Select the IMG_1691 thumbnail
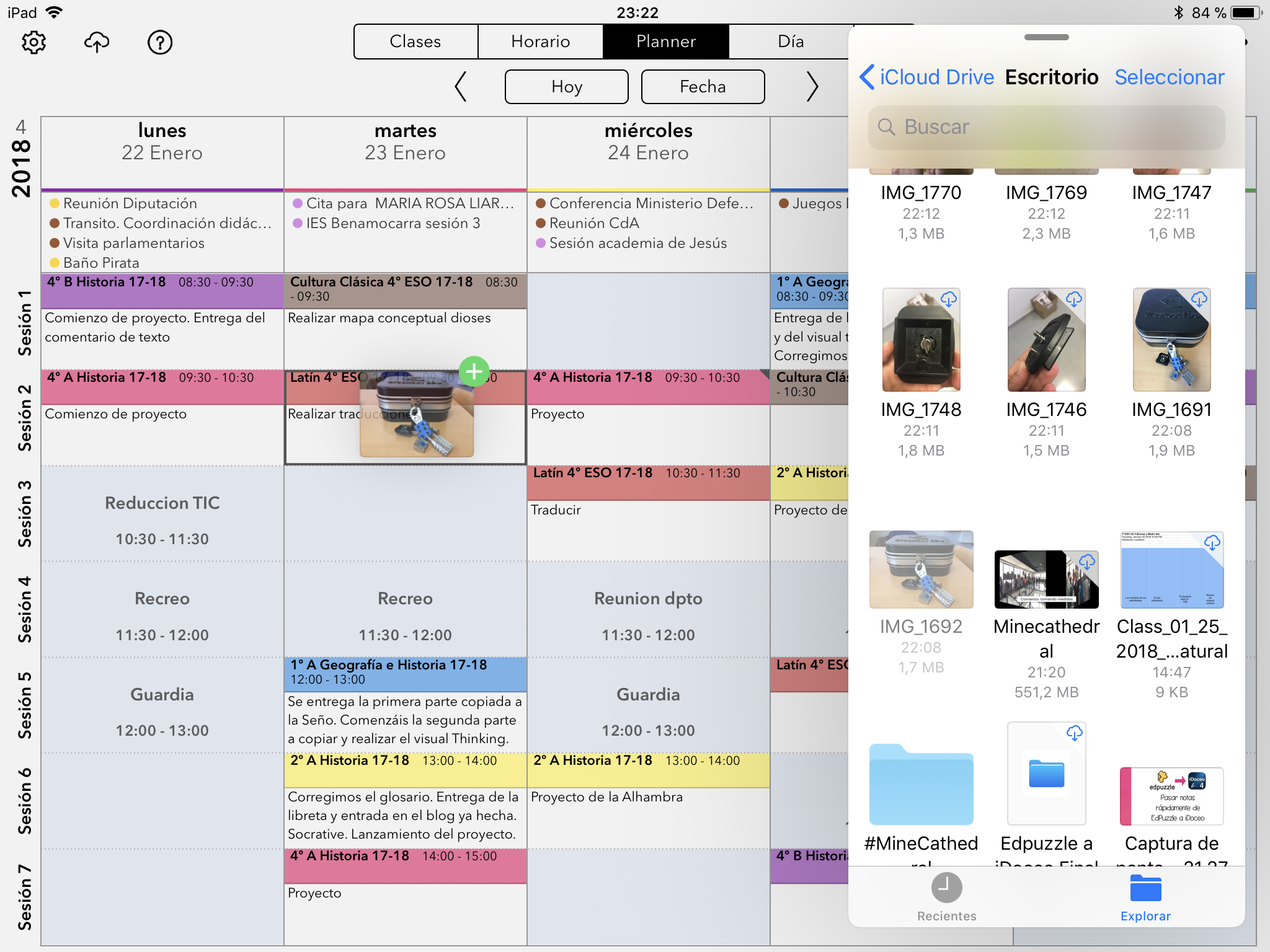Screen dimensions: 1270x952 coord(1171,340)
